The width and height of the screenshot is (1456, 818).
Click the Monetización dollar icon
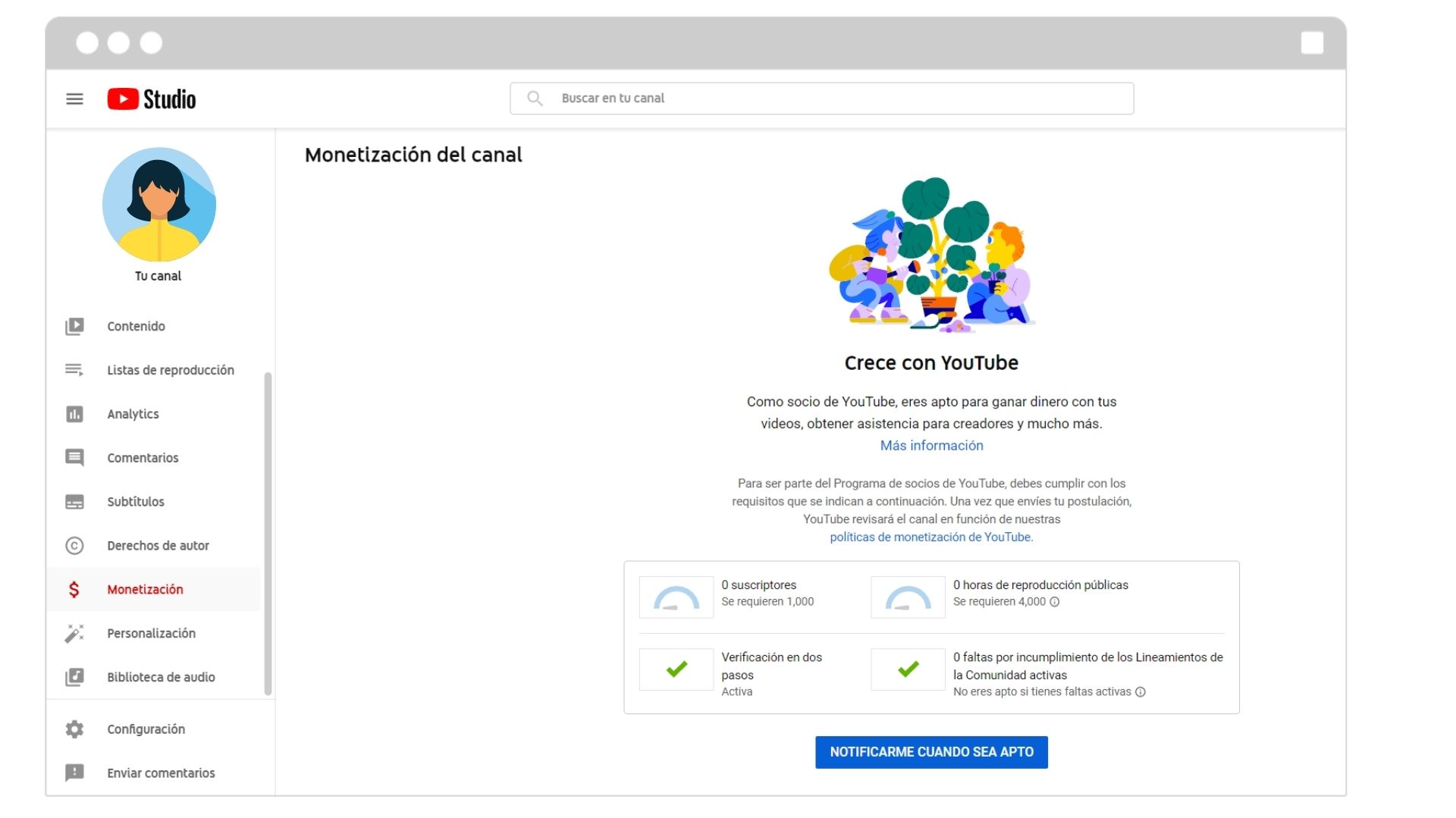75,589
